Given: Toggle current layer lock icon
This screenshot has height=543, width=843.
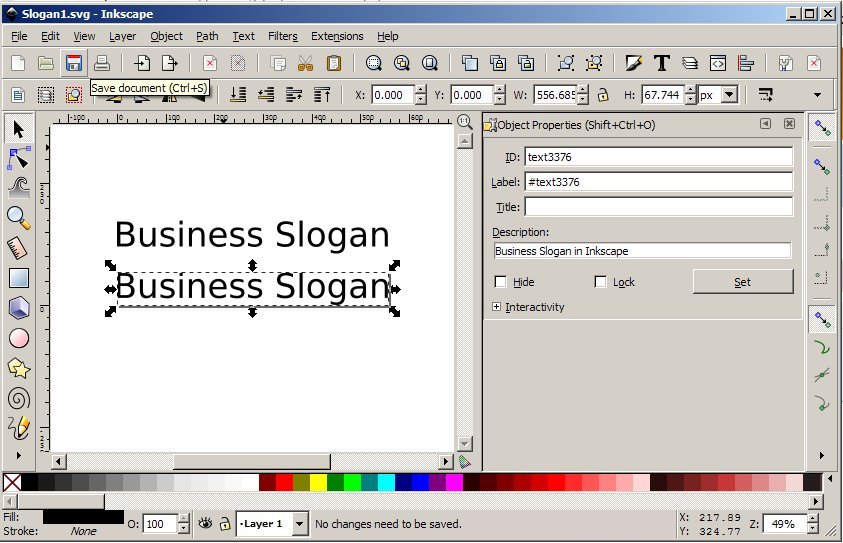Looking at the screenshot, I should [x=225, y=523].
